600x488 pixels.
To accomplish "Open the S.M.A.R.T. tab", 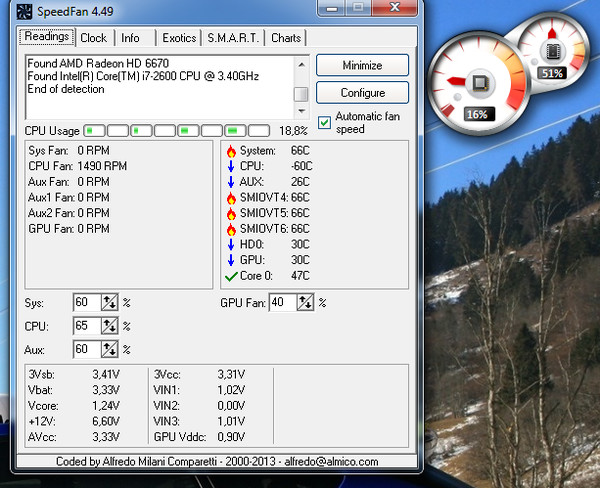I will pyautogui.click(x=233, y=38).
